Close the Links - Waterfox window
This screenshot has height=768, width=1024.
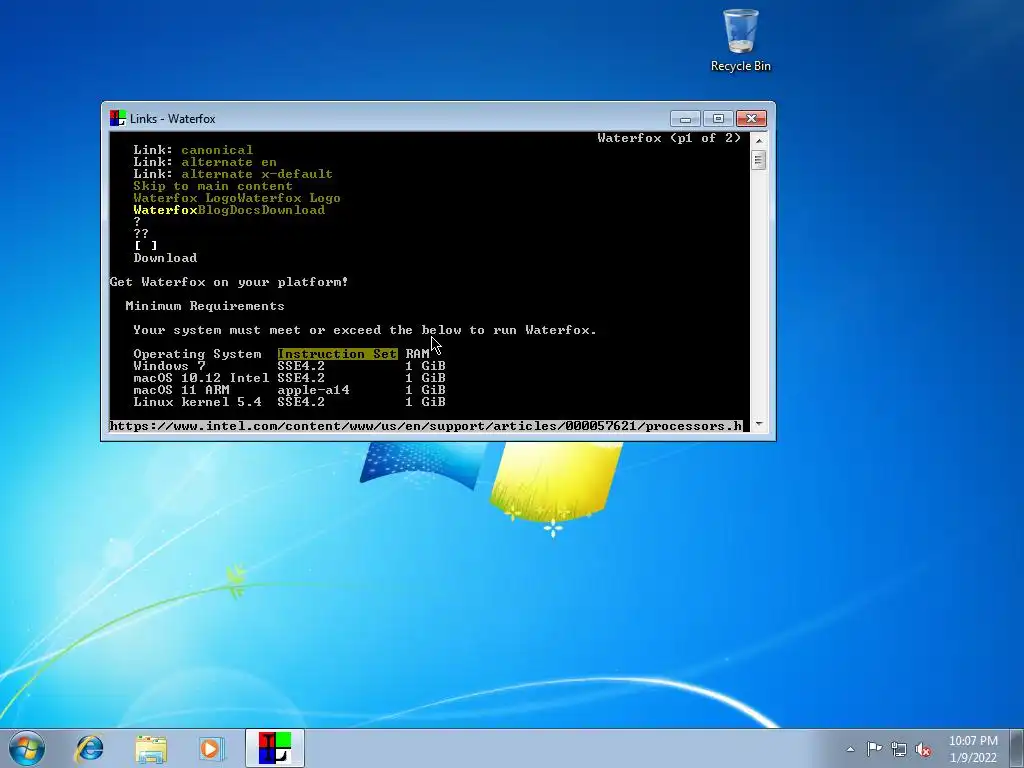coord(751,119)
